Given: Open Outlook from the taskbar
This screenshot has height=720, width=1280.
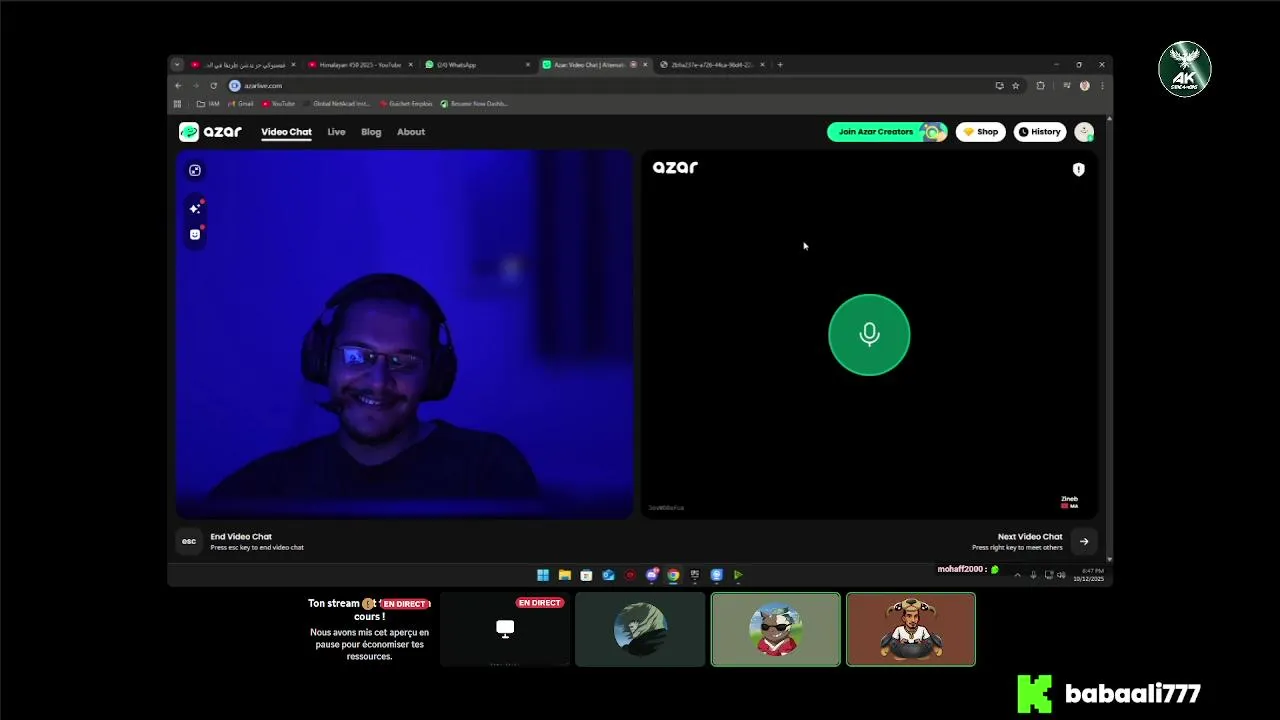Looking at the screenshot, I should click(608, 575).
